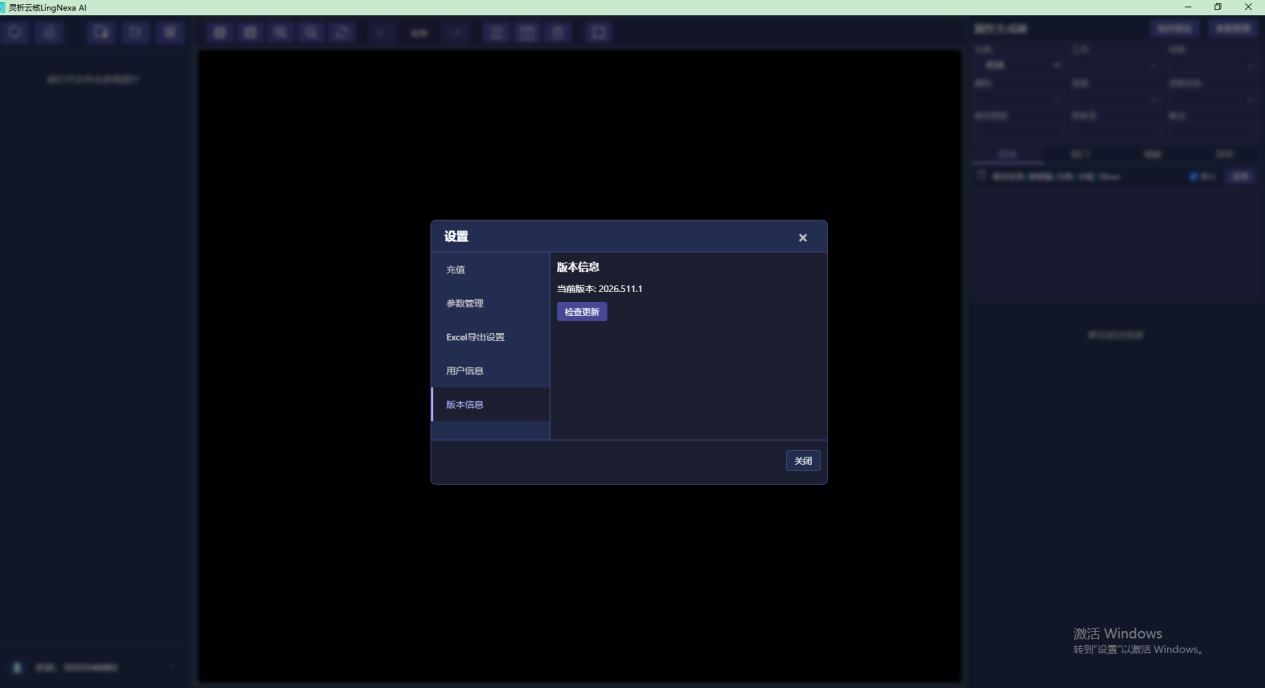The width and height of the screenshot is (1265, 688).
Task: Open the 充值 settings section
Action: point(490,270)
